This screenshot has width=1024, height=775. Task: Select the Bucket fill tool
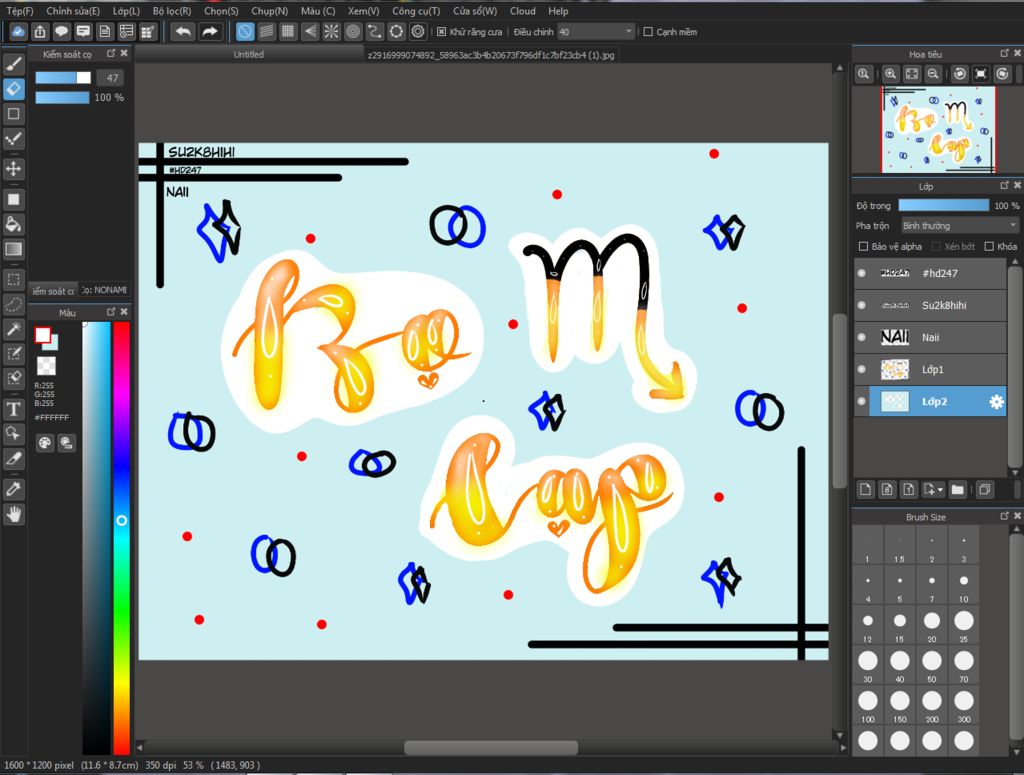[14, 225]
